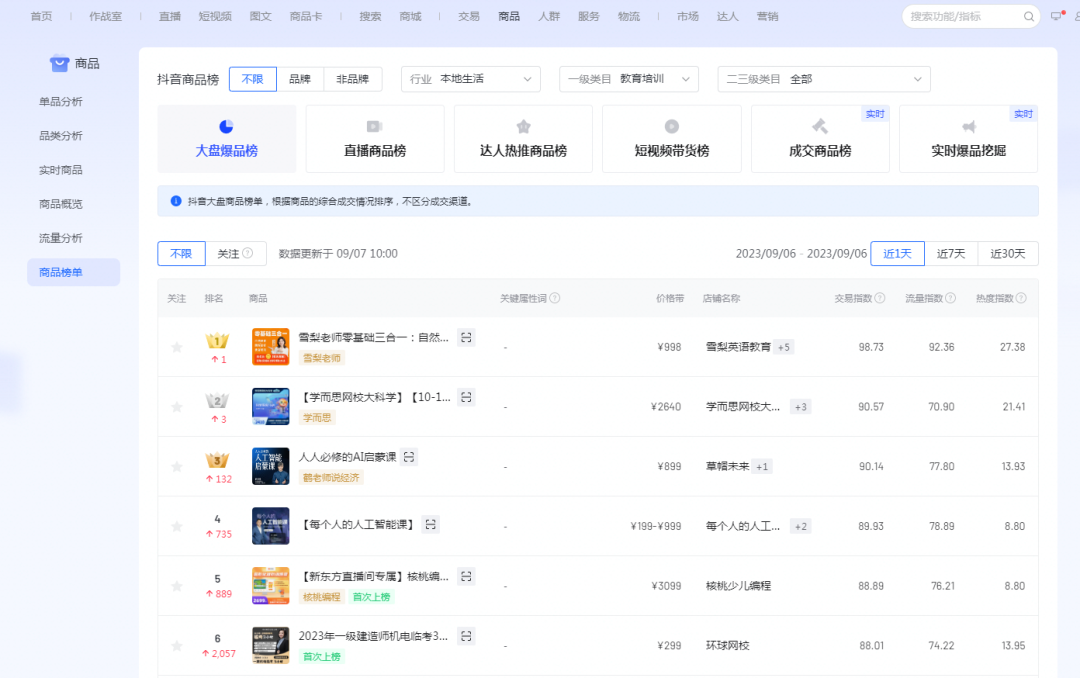
Task: Expand +2 shops beside 每个人的人工
Action: 800,526
